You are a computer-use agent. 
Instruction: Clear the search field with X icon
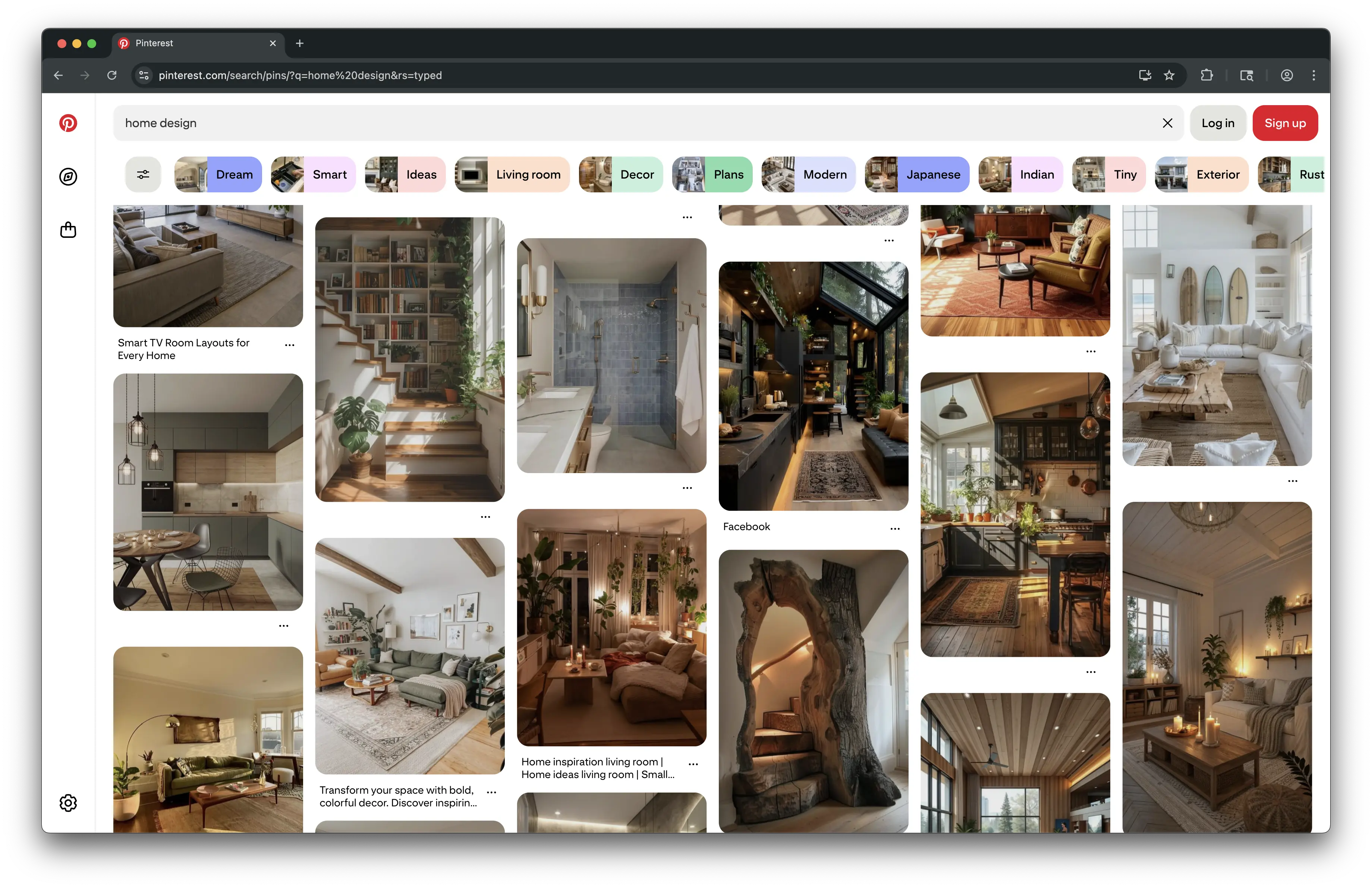1167,123
